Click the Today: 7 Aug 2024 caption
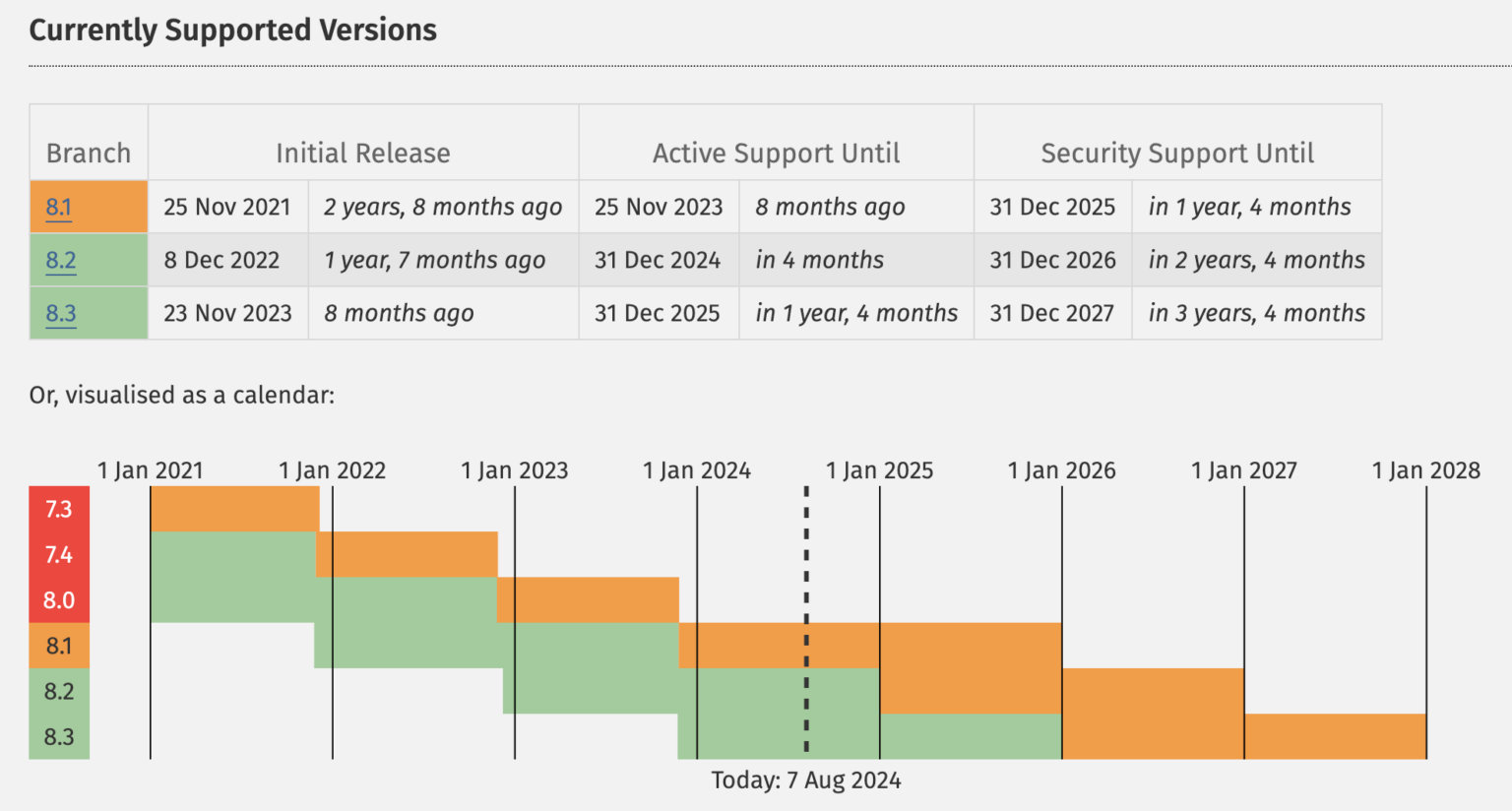 805,780
